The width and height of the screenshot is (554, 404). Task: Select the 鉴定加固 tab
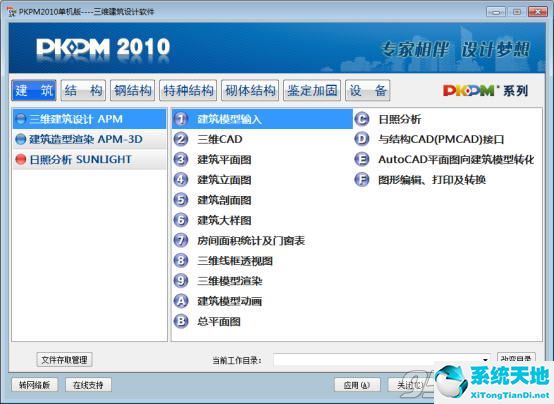[x=312, y=90]
